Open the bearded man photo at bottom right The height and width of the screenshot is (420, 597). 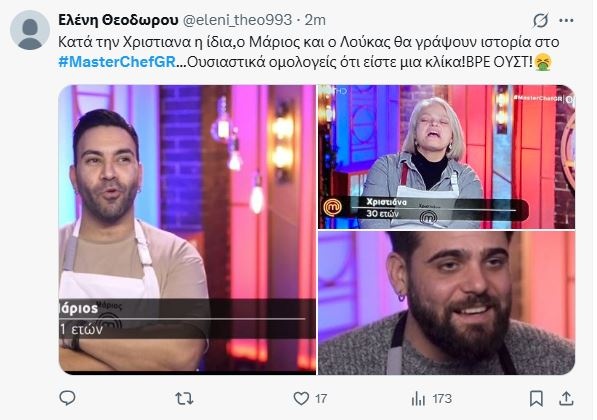point(446,303)
